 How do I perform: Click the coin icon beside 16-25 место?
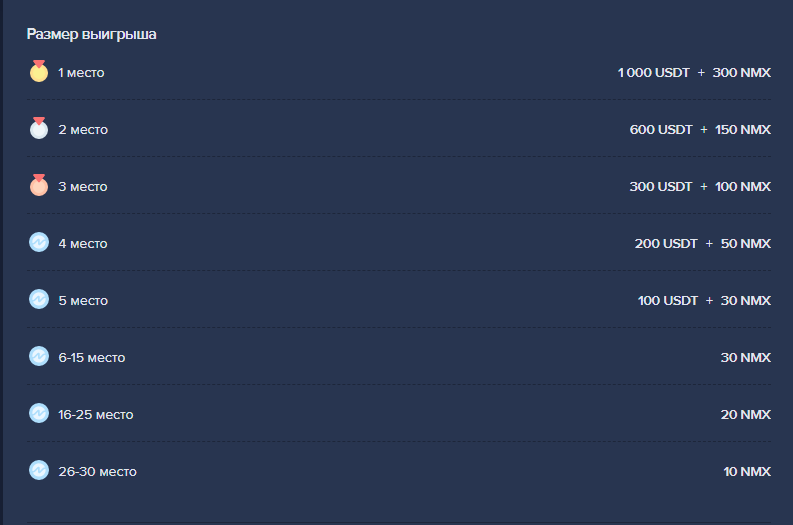pos(38,414)
